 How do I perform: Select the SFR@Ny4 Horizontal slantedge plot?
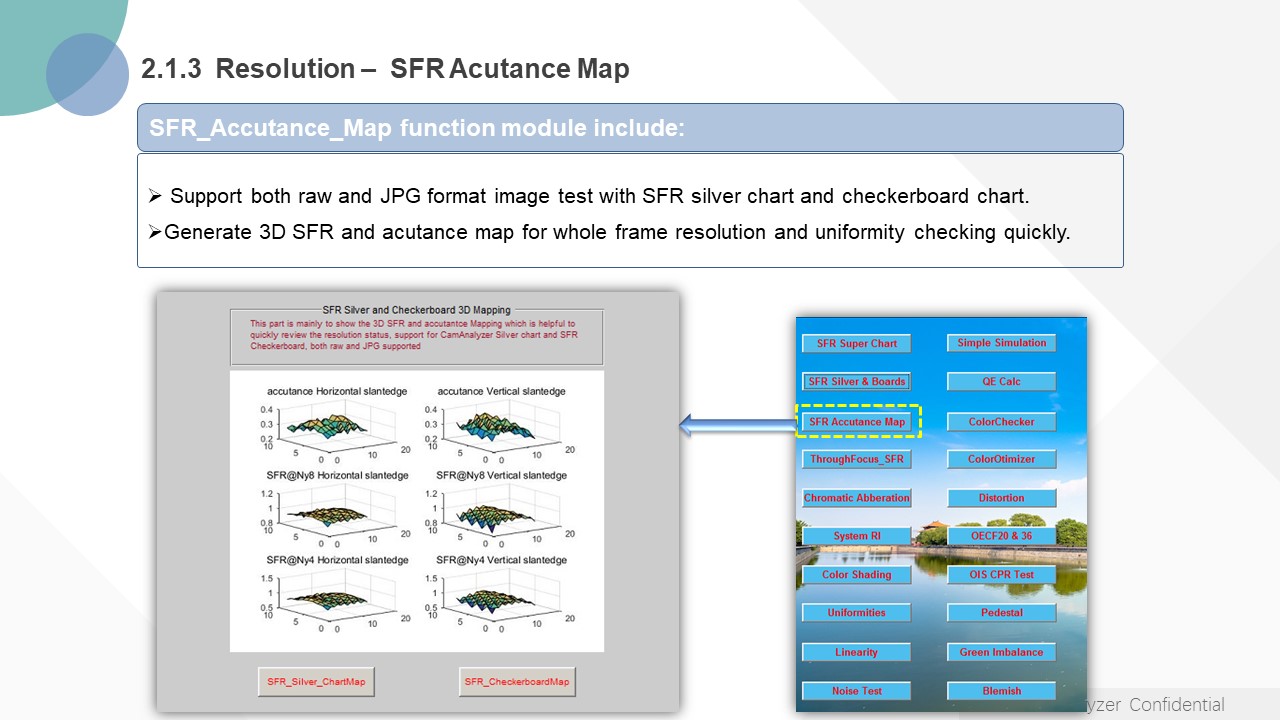click(337, 593)
